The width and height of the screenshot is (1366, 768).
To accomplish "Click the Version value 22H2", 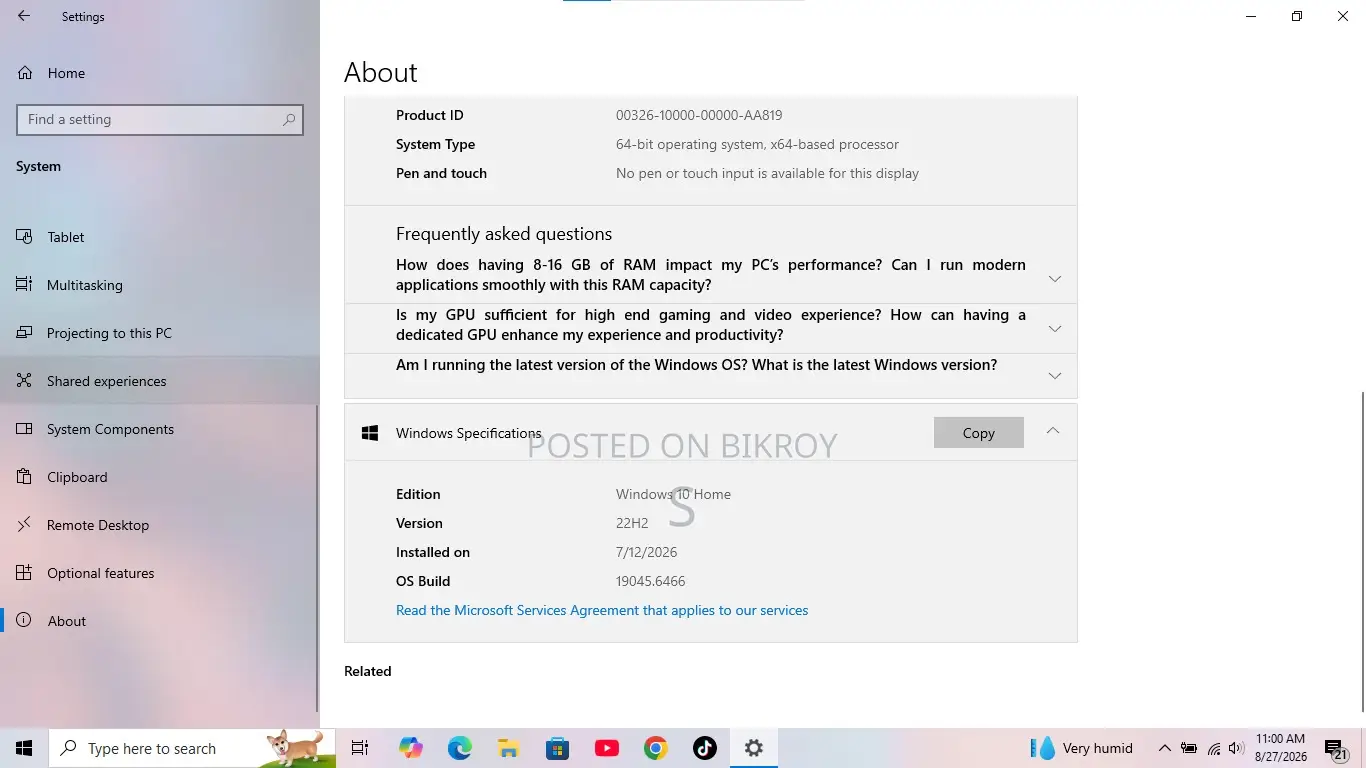I will click(632, 523).
